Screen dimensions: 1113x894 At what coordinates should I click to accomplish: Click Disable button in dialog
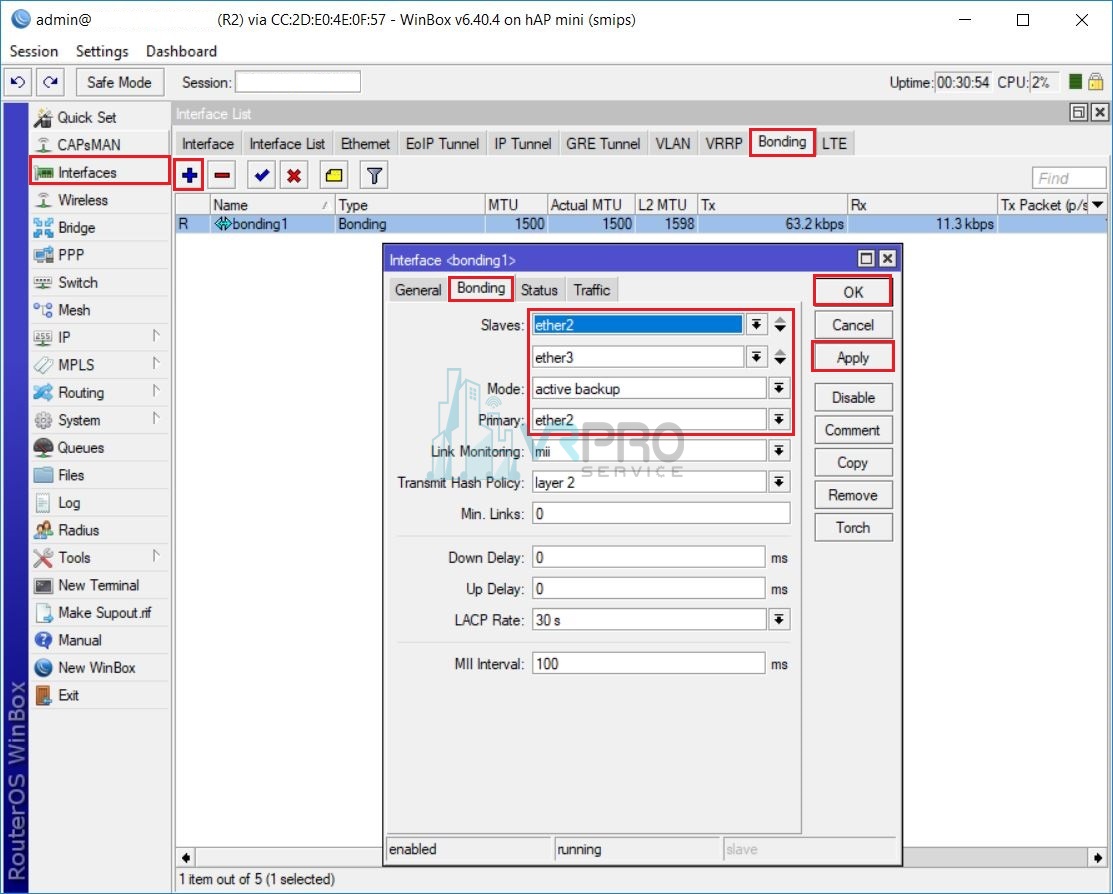click(852, 398)
